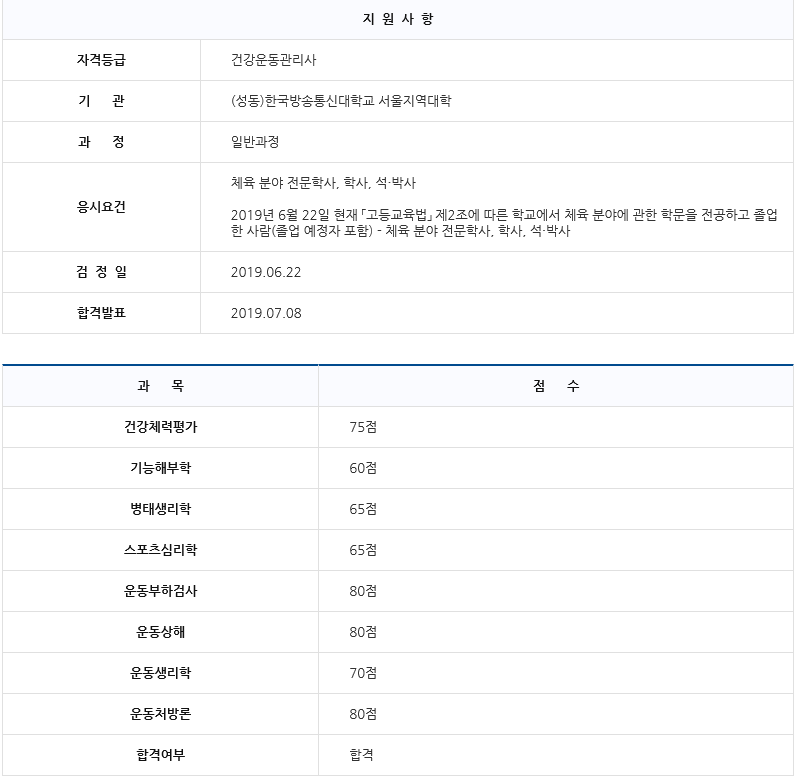Screen dimensions: 795x776
Task: Select the 기 관 label cell
Action: pos(101,101)
